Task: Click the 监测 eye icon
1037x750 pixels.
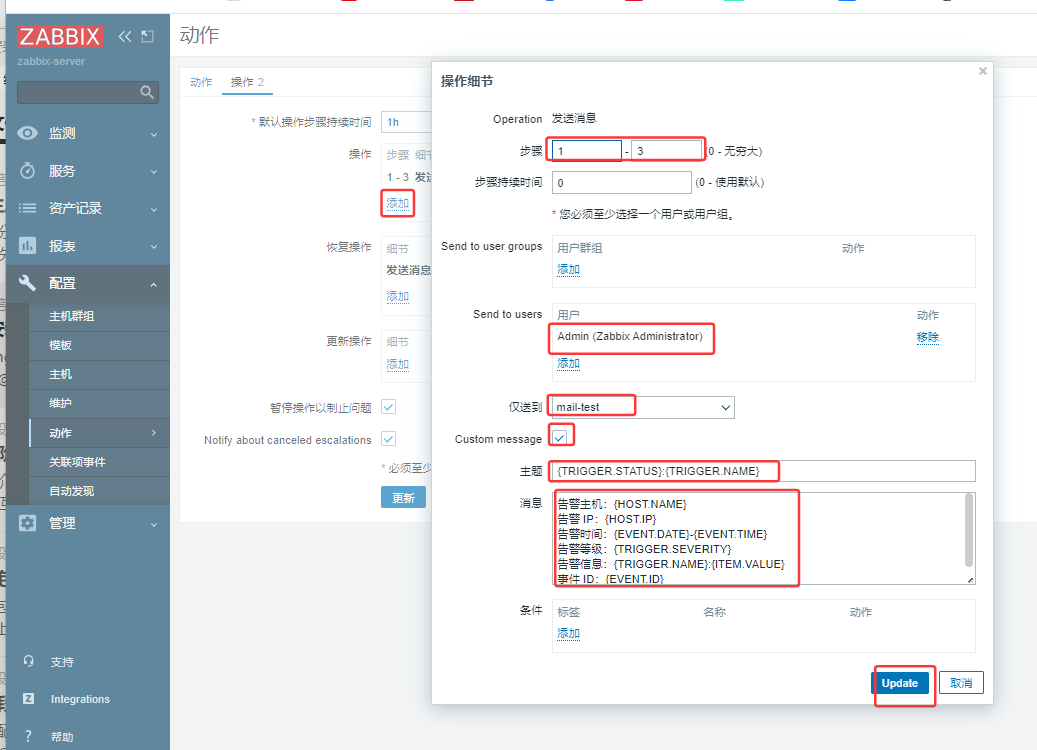Action: [x=27, y=133]
